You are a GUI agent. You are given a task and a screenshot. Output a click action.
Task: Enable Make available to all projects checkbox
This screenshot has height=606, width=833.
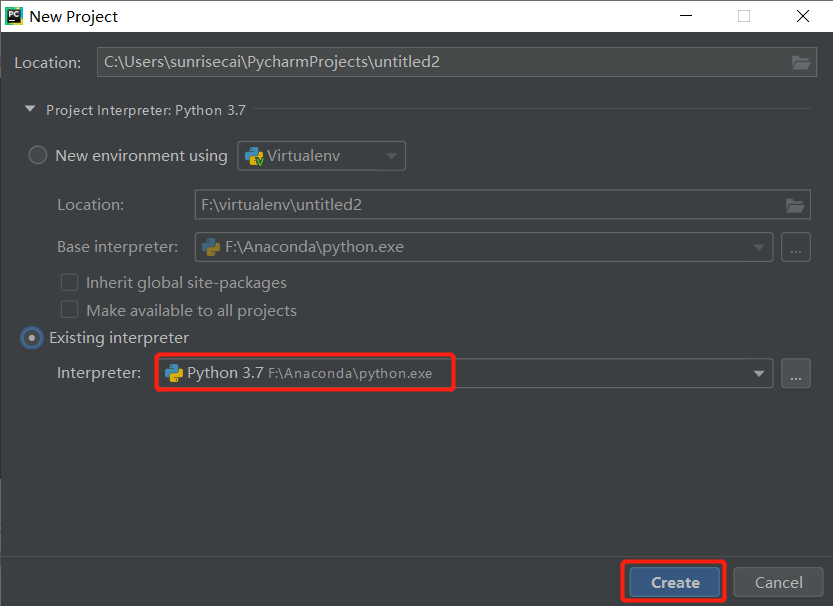coord(70,310)
